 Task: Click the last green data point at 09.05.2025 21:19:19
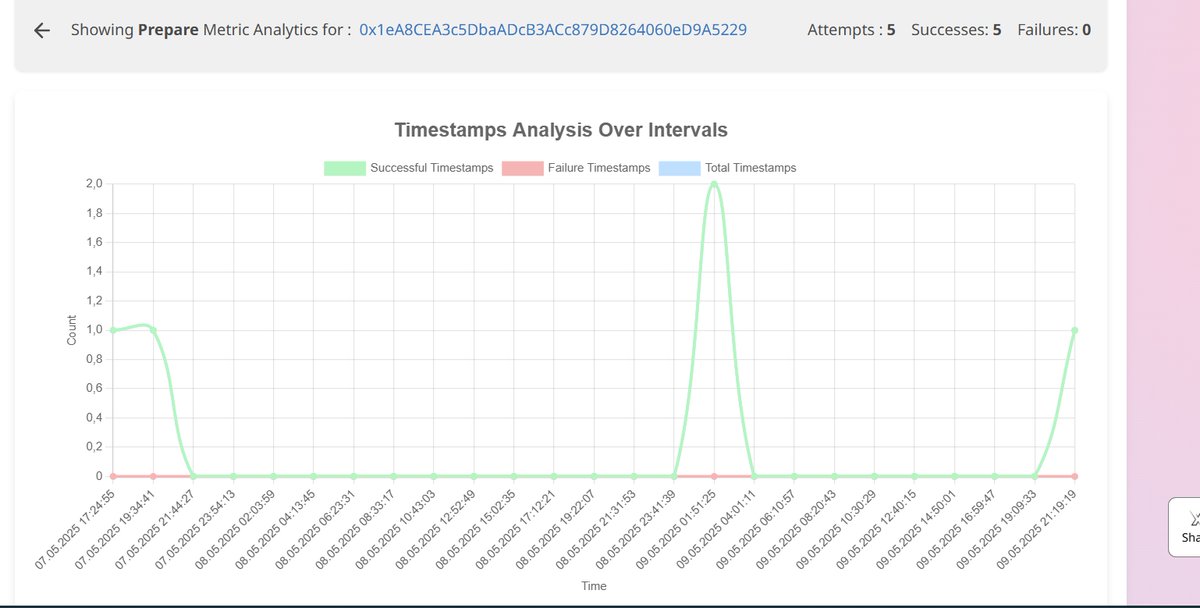[x=1075, y=330]
